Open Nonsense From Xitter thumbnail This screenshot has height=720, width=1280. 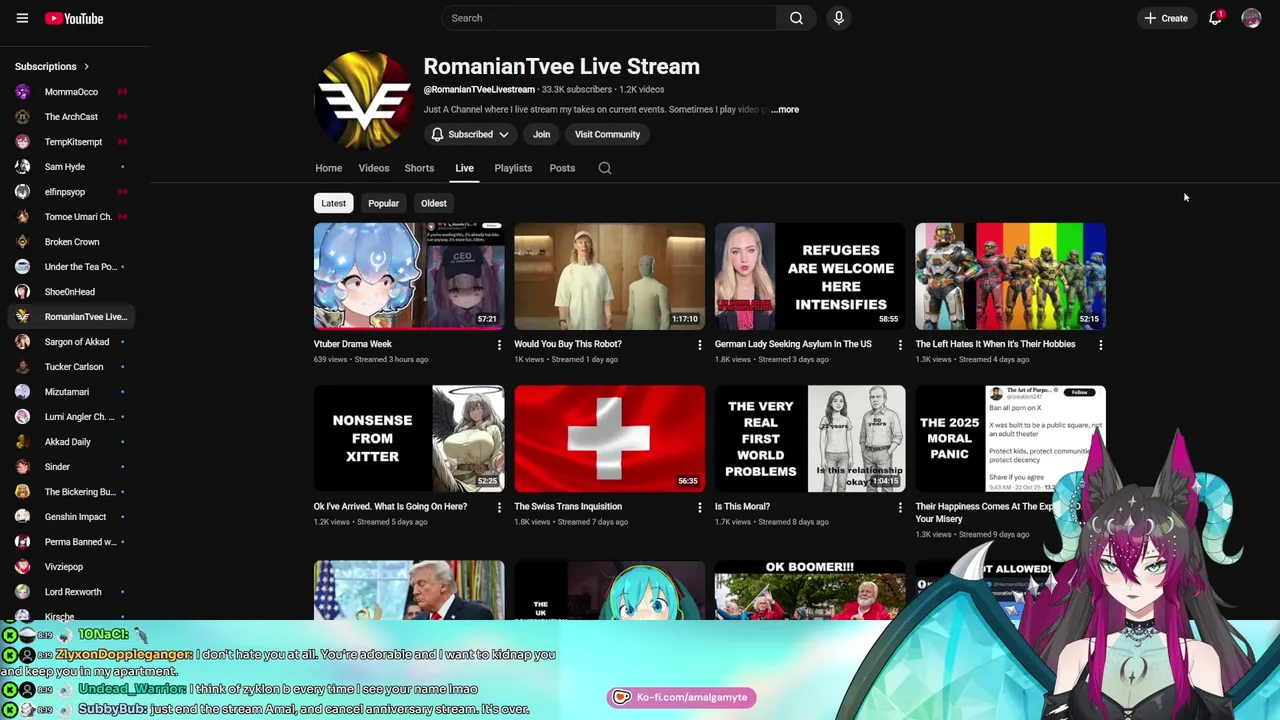[409, 438]
